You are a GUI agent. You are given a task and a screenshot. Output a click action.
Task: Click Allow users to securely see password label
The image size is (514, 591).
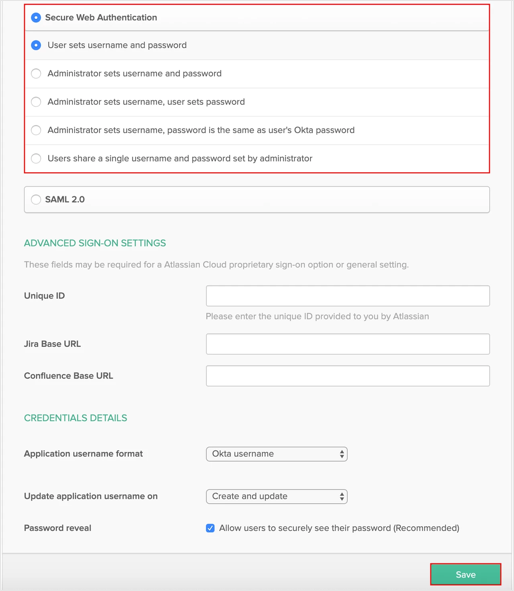pyautogui.click(x=339, y=528)
